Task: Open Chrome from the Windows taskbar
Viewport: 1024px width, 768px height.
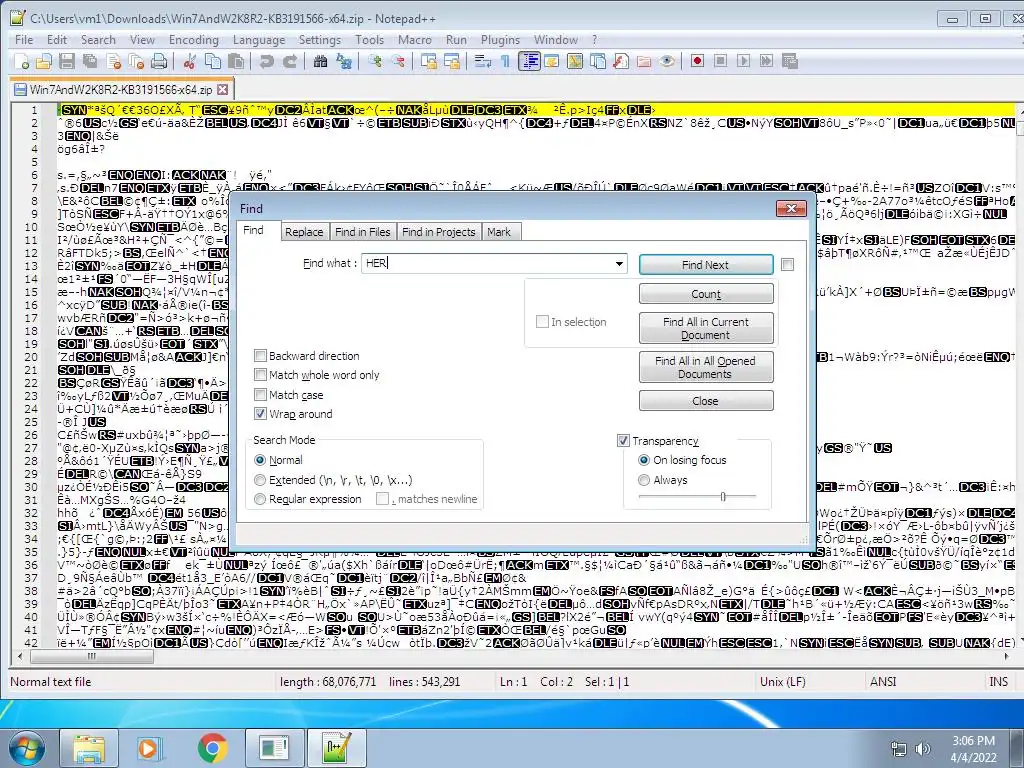Action: pos(212,748)
